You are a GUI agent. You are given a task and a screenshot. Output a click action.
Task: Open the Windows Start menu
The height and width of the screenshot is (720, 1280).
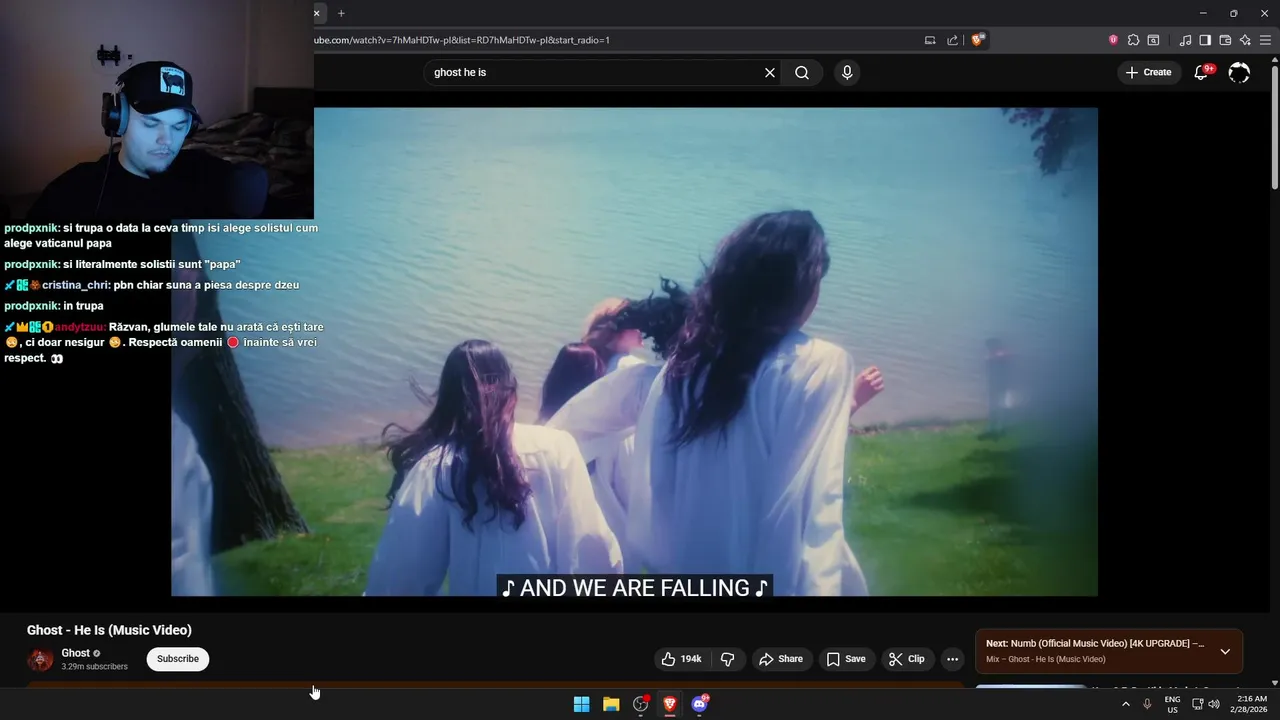click(581, 704)
